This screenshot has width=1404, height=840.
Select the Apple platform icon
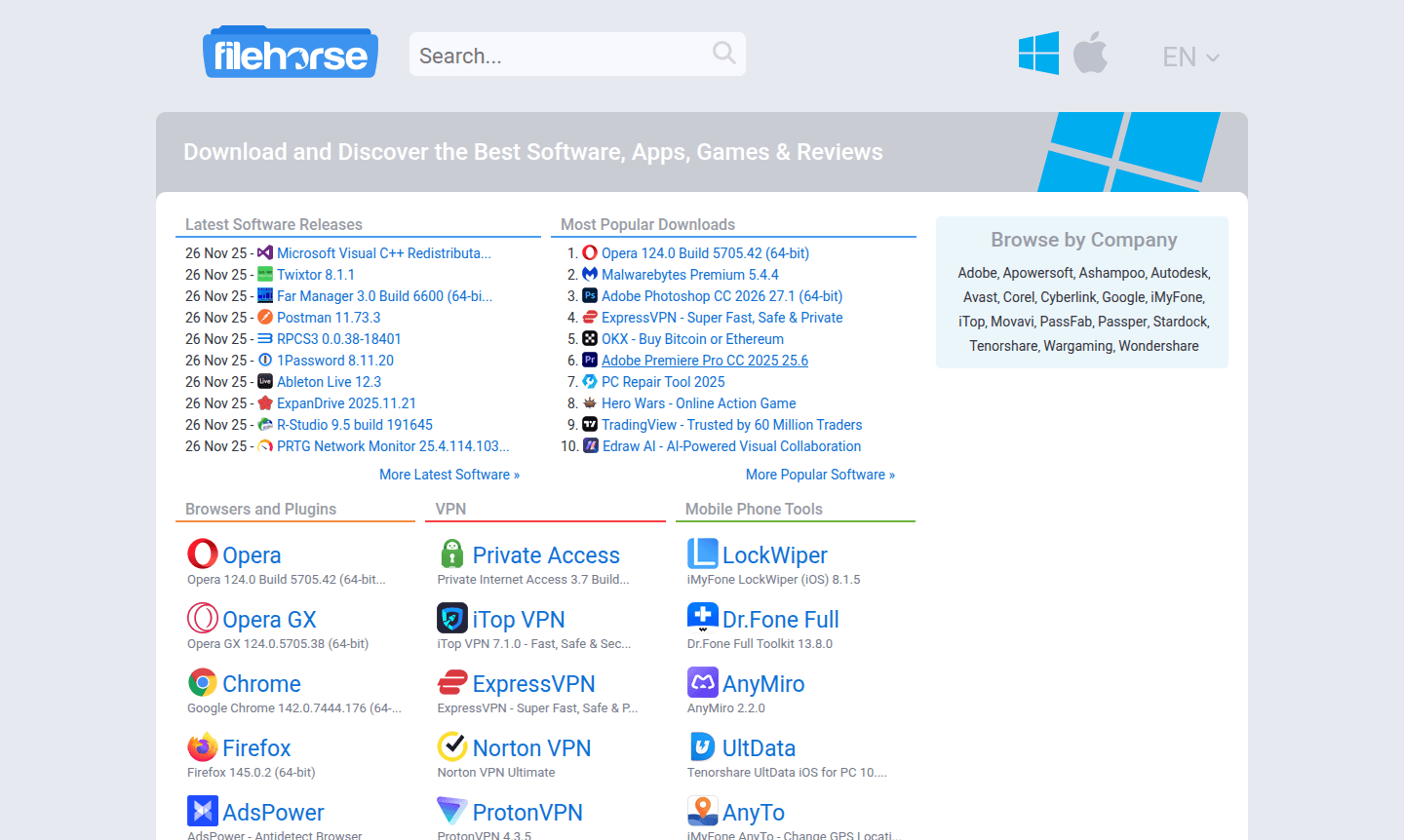click(x=1091, y=54)
